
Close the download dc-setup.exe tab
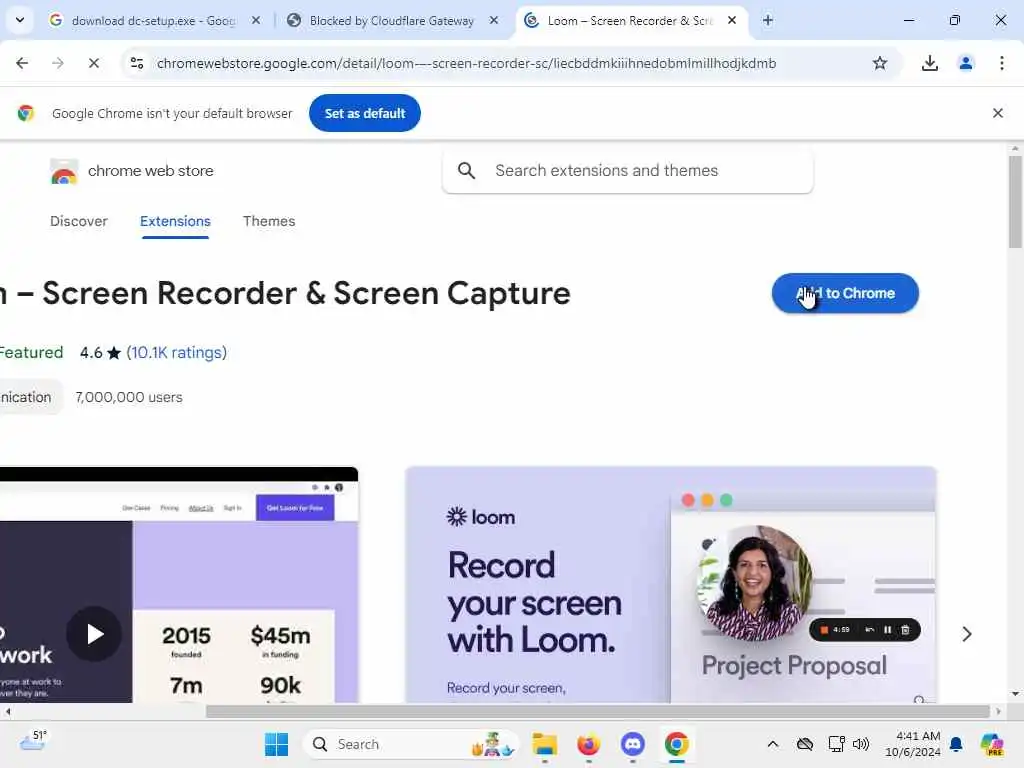click(256, 20)
